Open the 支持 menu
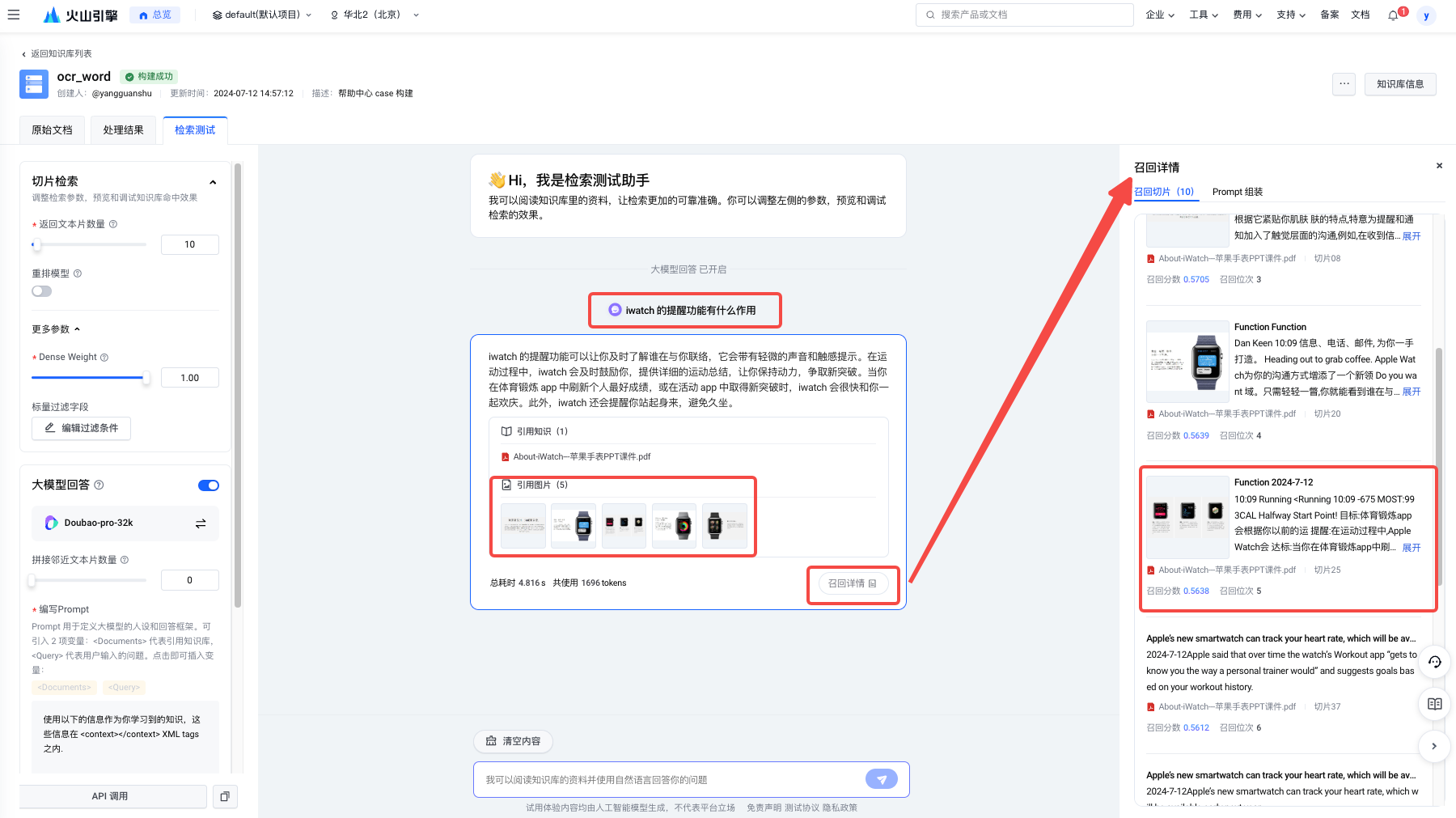This screenshot has width=1456, height=818. [x=1291, y=15]
